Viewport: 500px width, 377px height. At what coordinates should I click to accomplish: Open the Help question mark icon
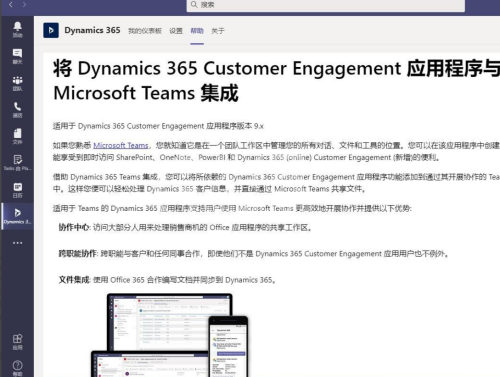point(17,368)
